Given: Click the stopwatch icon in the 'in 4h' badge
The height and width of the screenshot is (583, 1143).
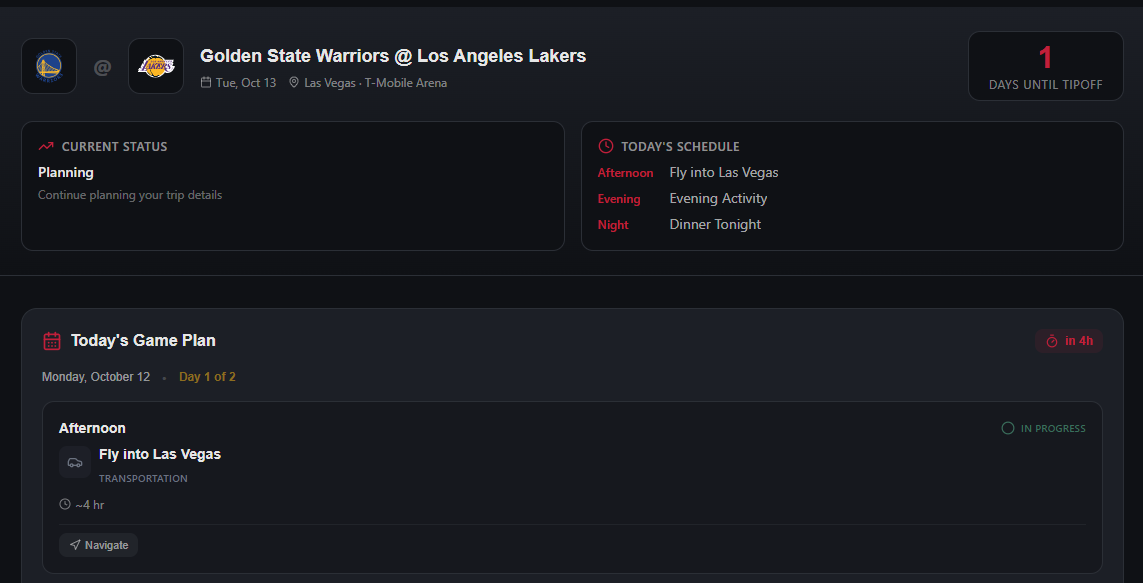Looking at the screenshot, I should 1051,341.
